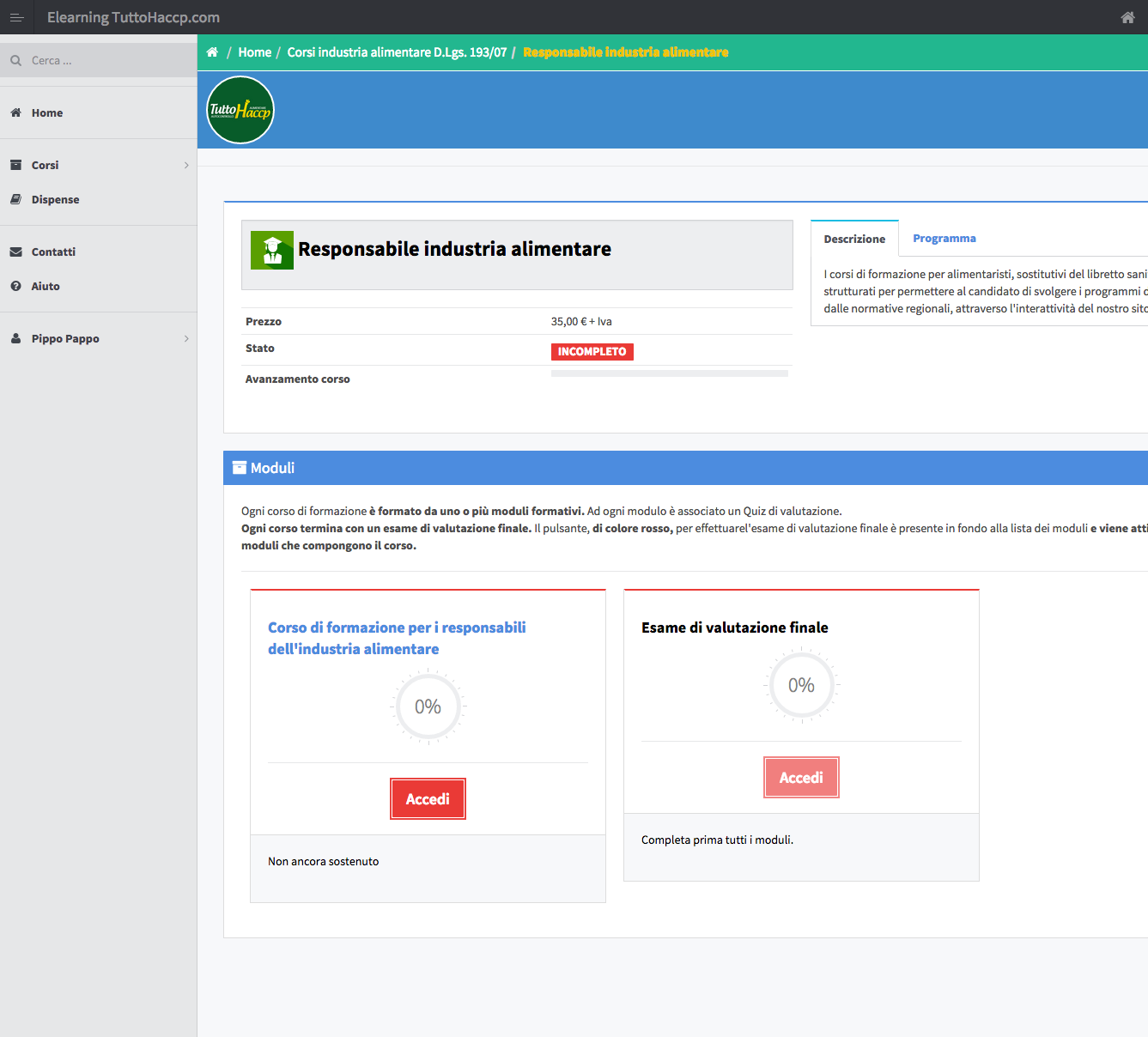Click the Moduli archive box icon
This screenshot has width=1148, height=1037.
click(x=240, y=468)
